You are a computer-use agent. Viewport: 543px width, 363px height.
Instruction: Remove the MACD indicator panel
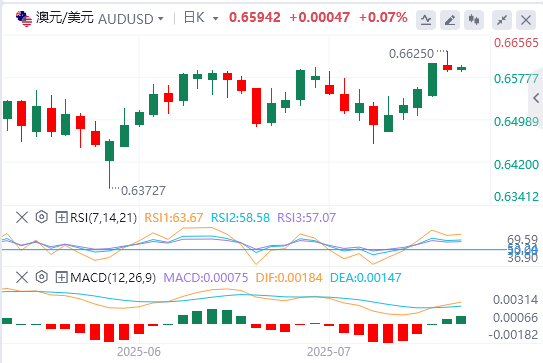22,277
